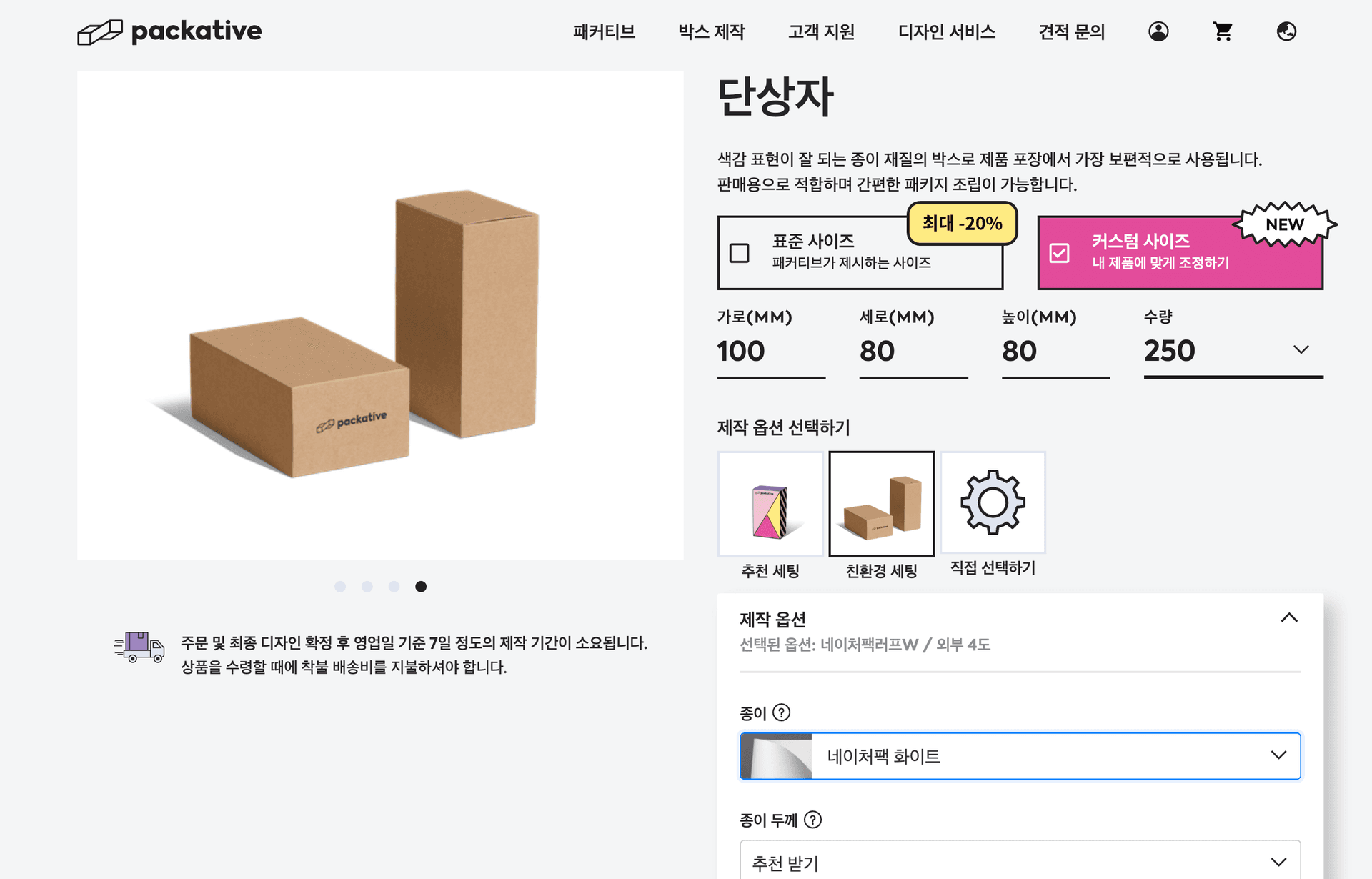Select the gear 직접 선택하기 option
This screenshot has height=879, width=1372.
(x=993, y=502)
